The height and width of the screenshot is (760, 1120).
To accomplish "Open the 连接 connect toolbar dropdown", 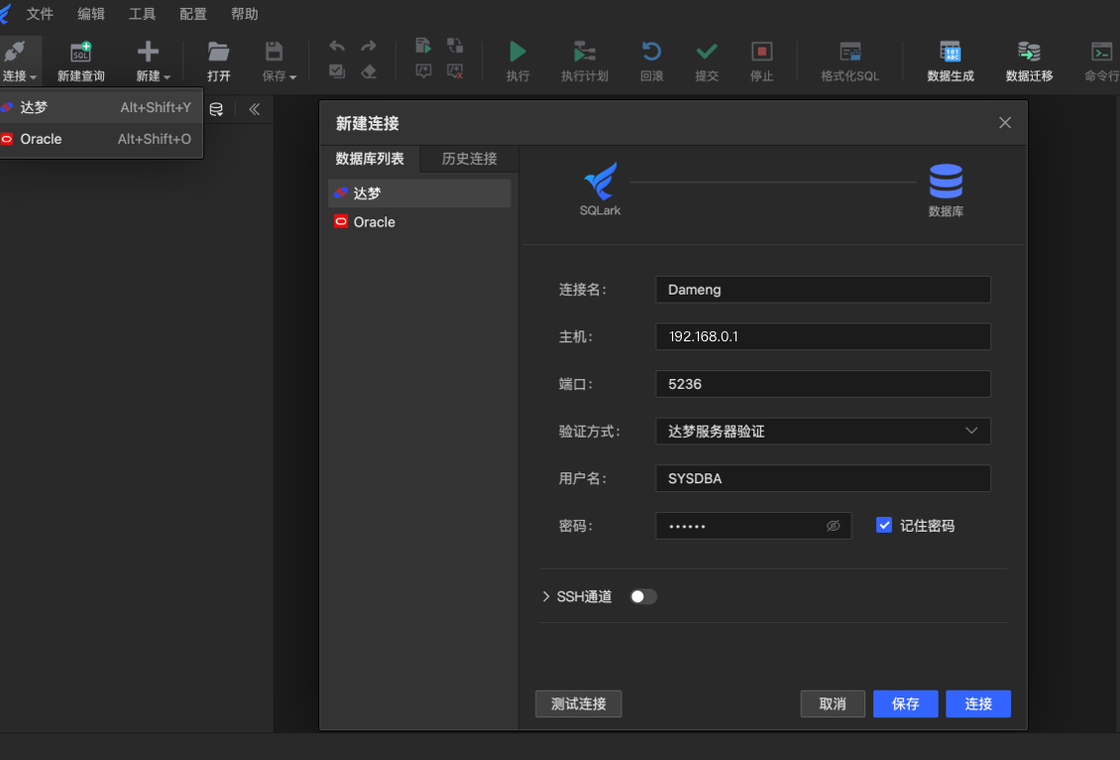I will [x=19, y=61].
